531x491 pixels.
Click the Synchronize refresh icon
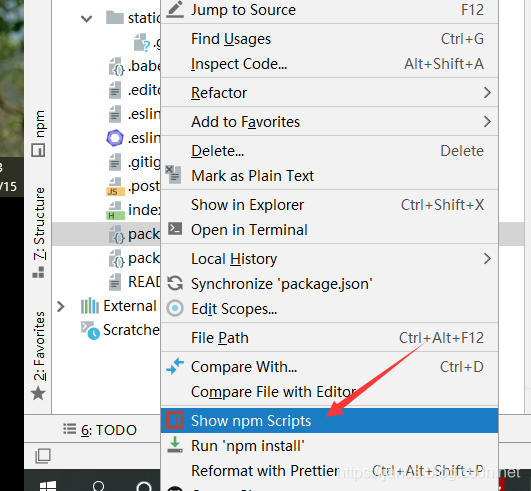(175, 283)
